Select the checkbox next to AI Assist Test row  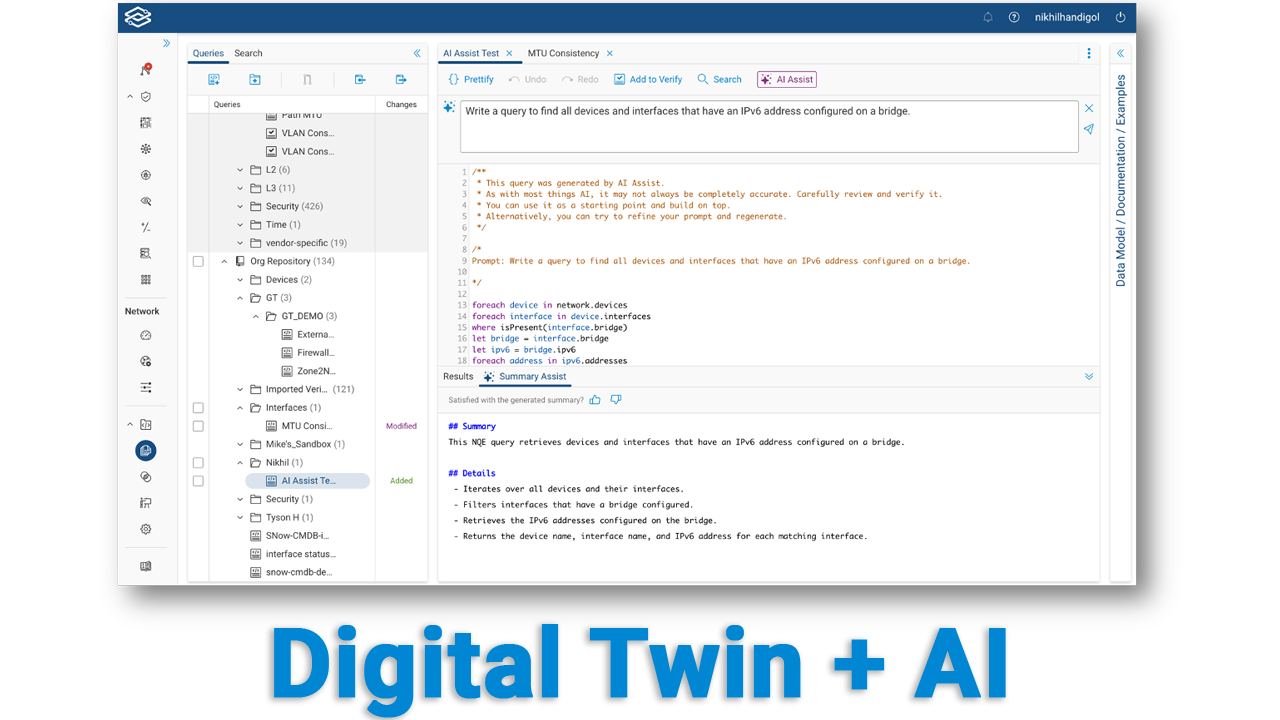198,481
